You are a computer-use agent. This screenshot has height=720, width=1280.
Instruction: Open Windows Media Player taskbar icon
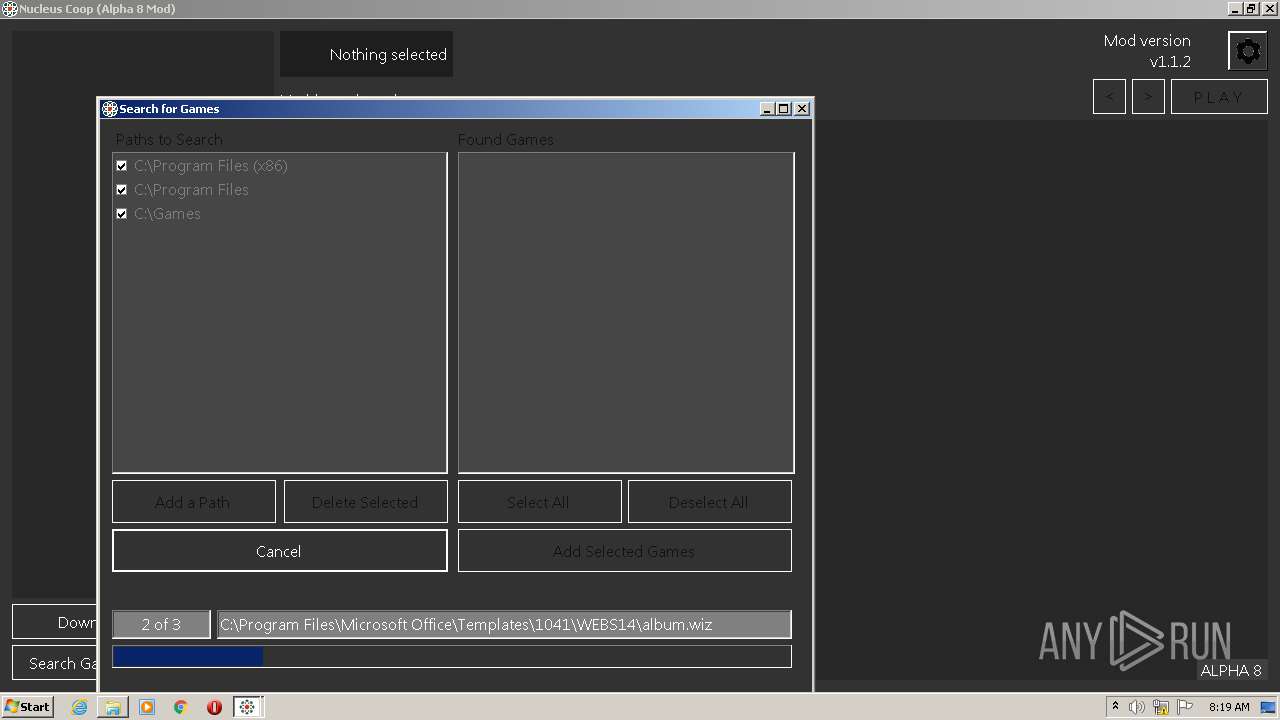(x=147, y=707)
